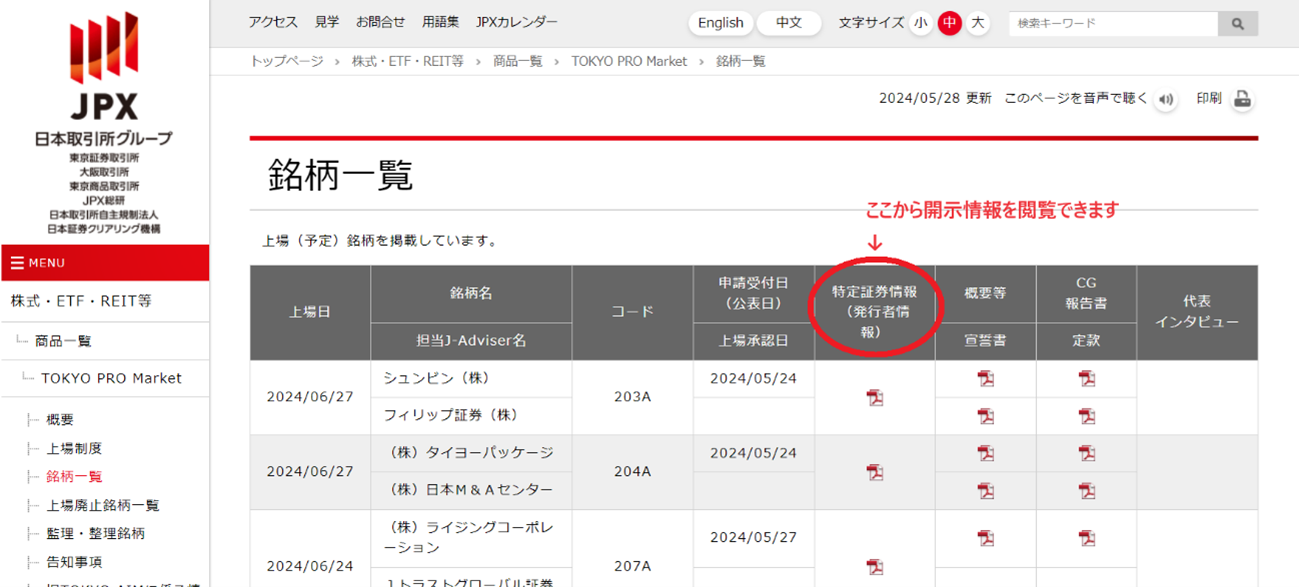Click the （株）日本M＆Aセンター adviser cell
The width and height of the screenshot is (1299, 587).
pos(471,491)
